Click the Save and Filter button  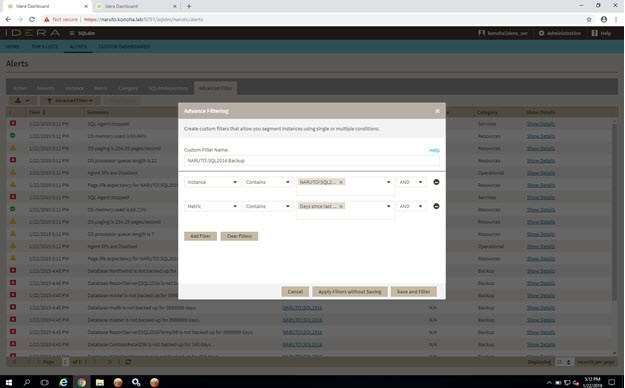point(413,291)
